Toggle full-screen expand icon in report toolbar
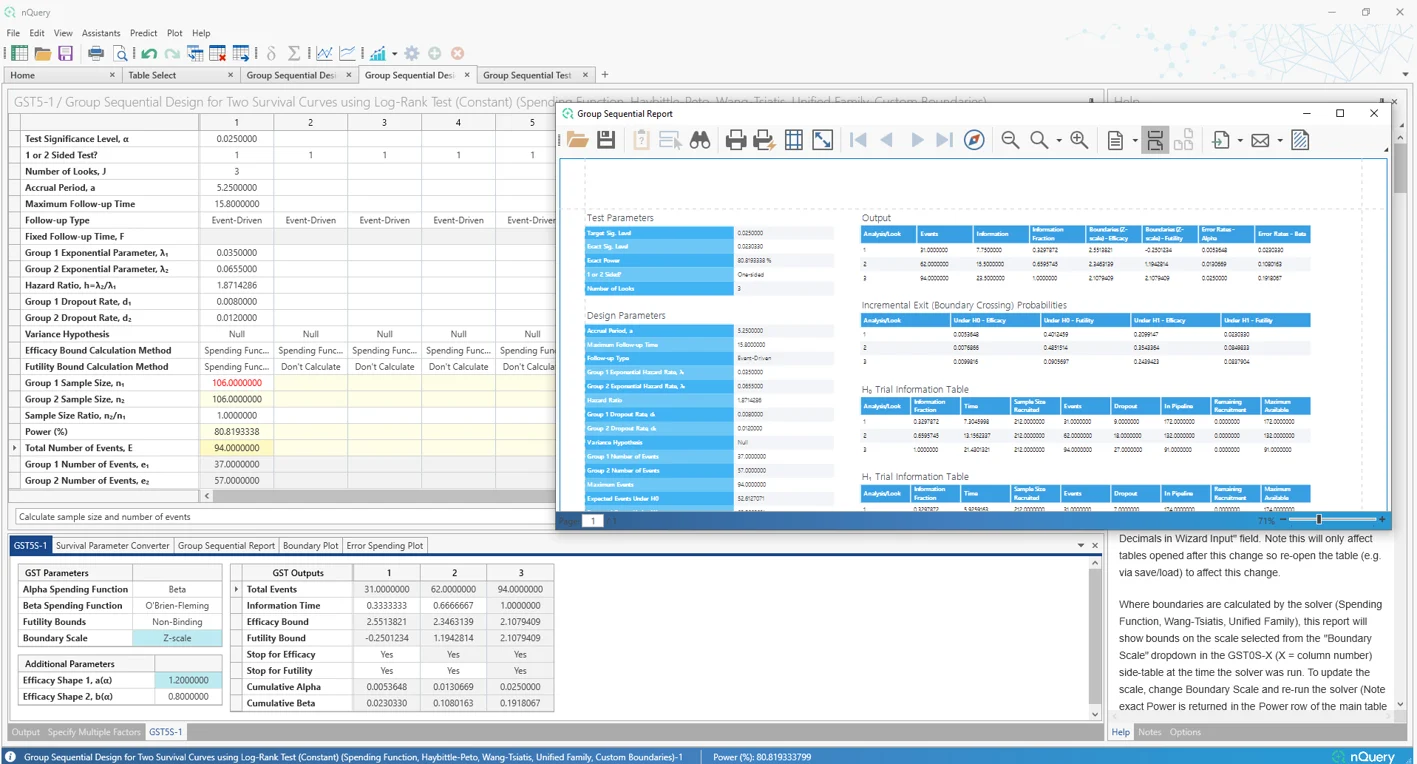This screenshot has width=1417, height=764. (823, 141)
